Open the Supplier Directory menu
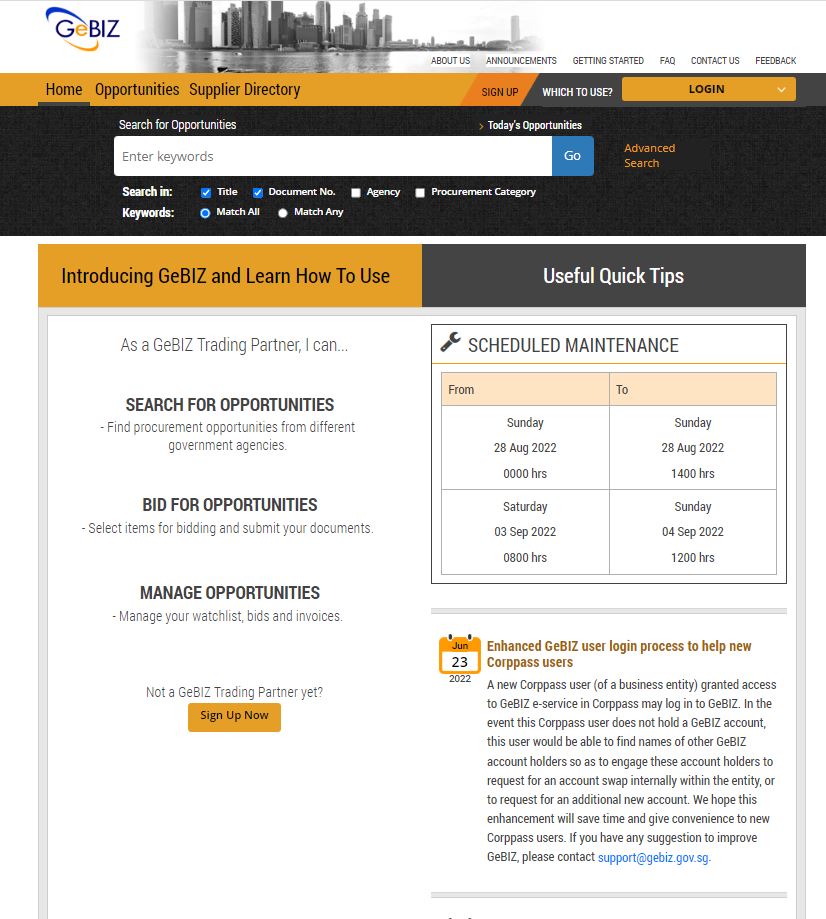Image resolution: width=826 pixels, height=919 pixels. [244, 90]
